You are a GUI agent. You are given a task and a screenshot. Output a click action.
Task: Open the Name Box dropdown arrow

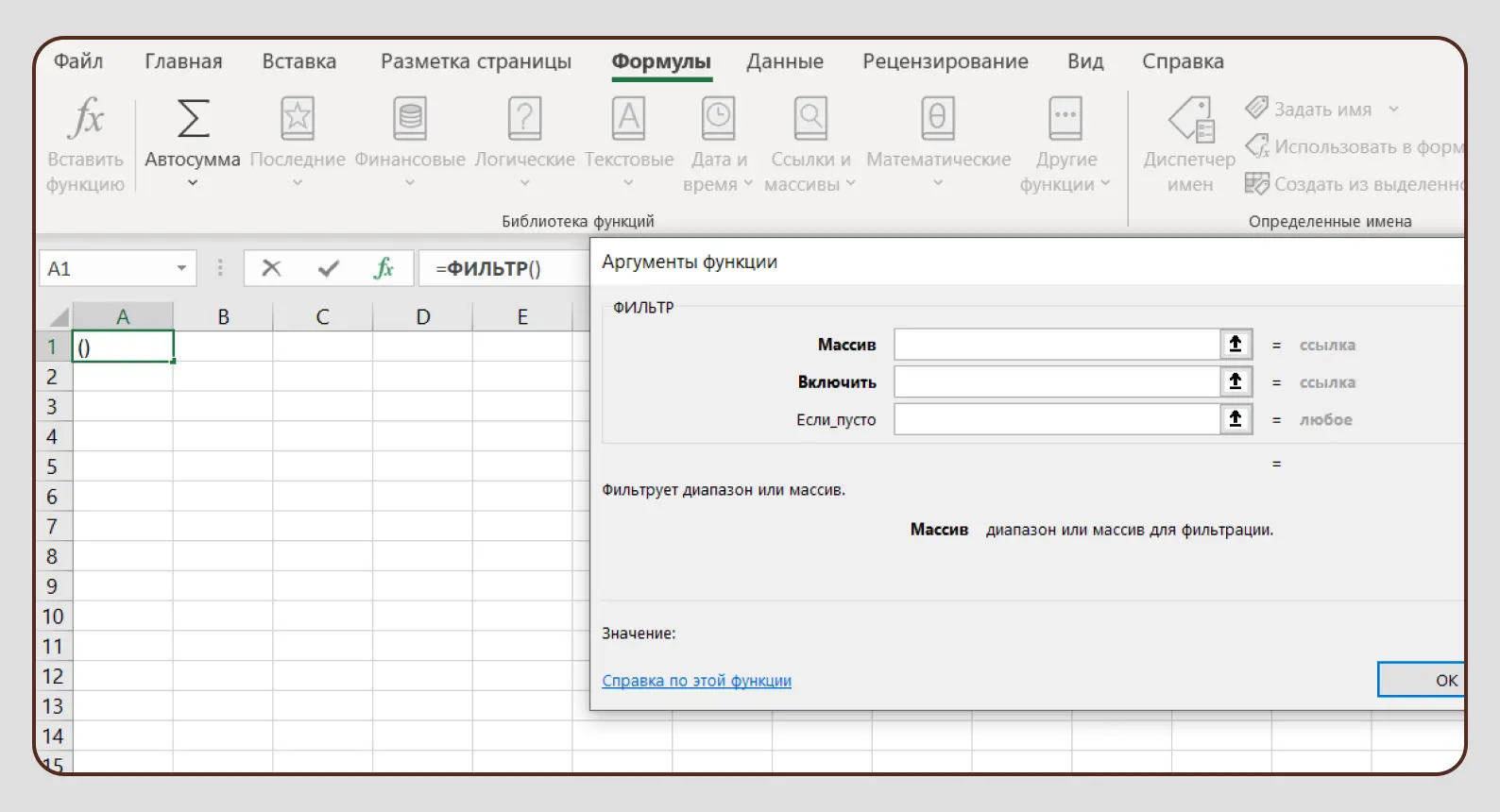click(x=181, y=268)
